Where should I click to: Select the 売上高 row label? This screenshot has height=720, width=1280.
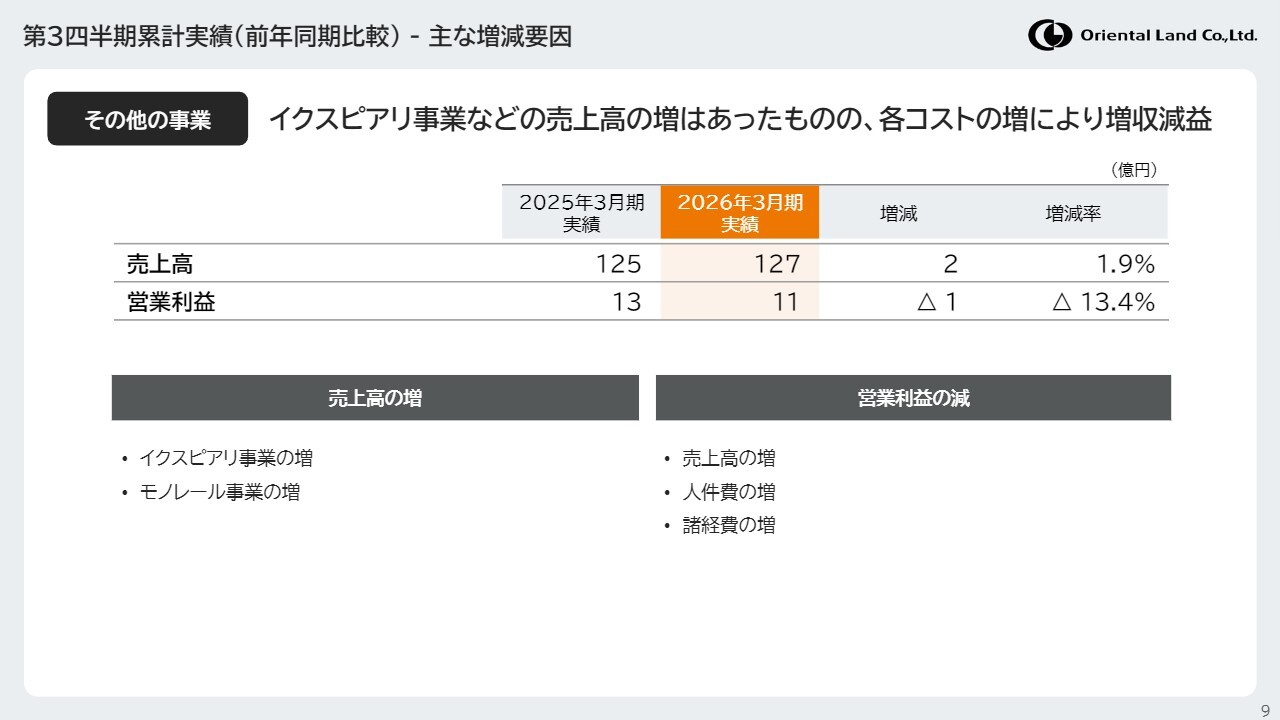point(160,264)
